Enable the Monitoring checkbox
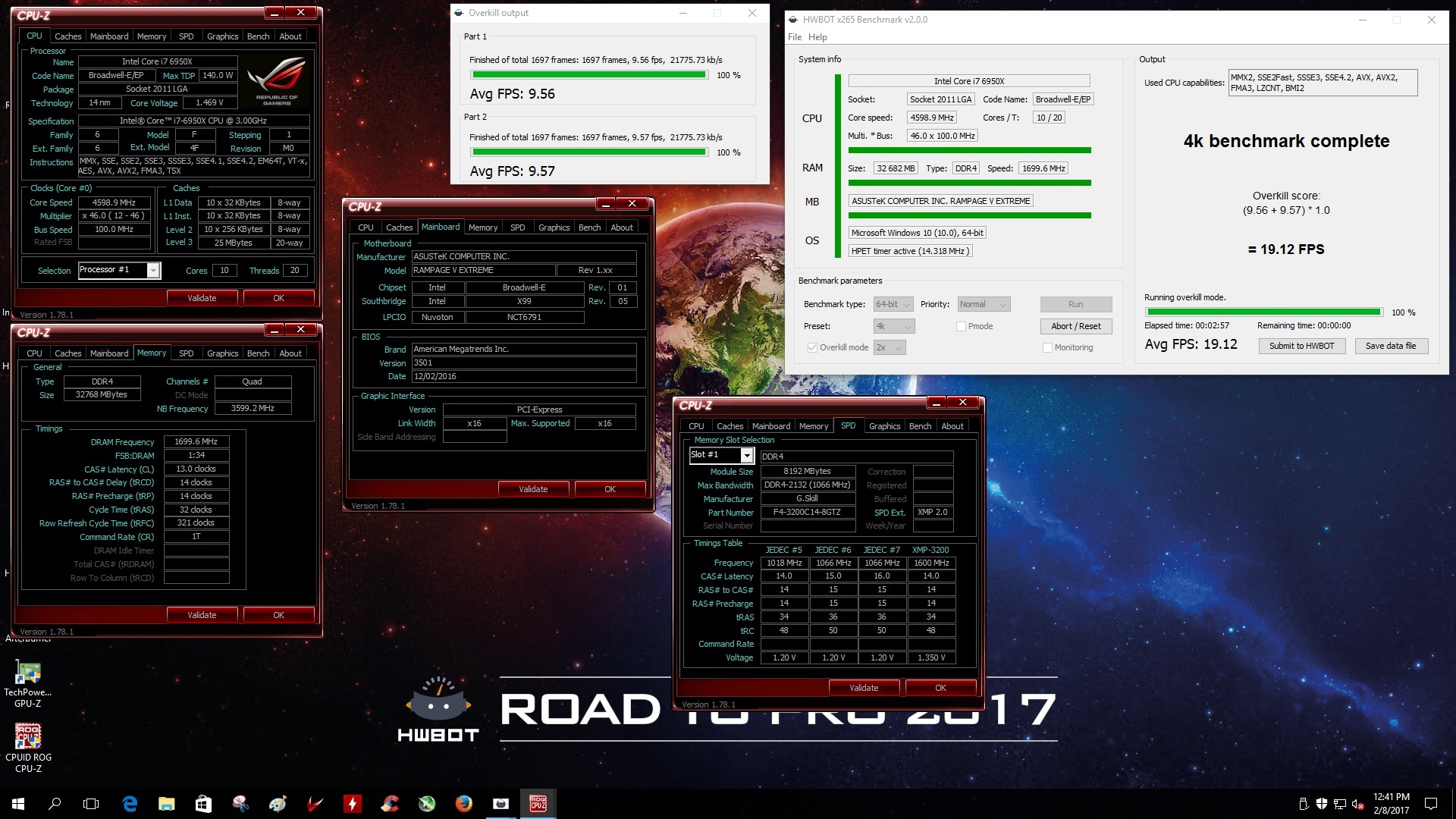The height and width of the screenshot is (819, 1456). [x=1047, y=347]
